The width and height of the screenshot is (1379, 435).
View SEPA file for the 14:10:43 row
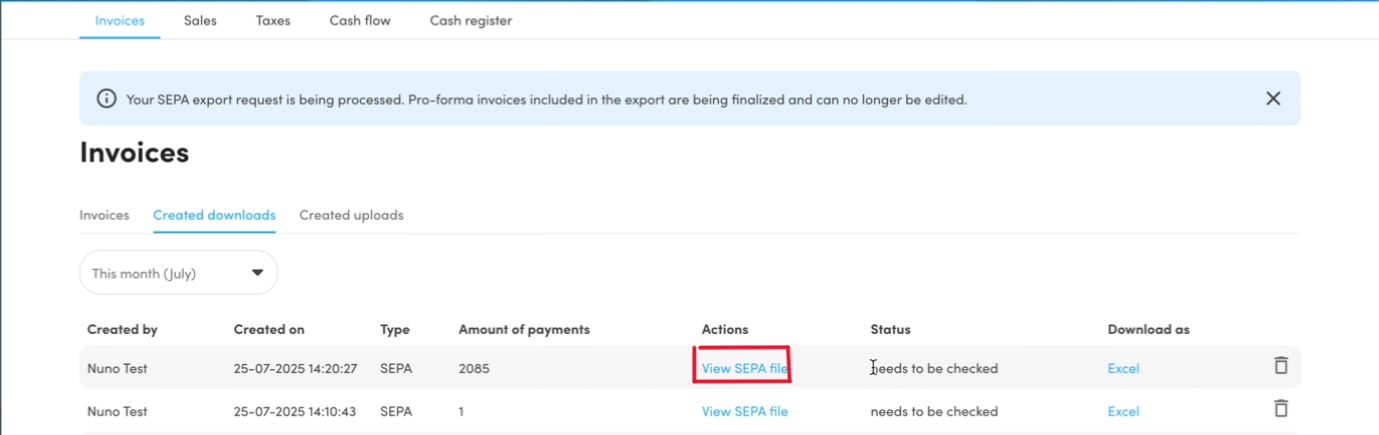[745, 412]
